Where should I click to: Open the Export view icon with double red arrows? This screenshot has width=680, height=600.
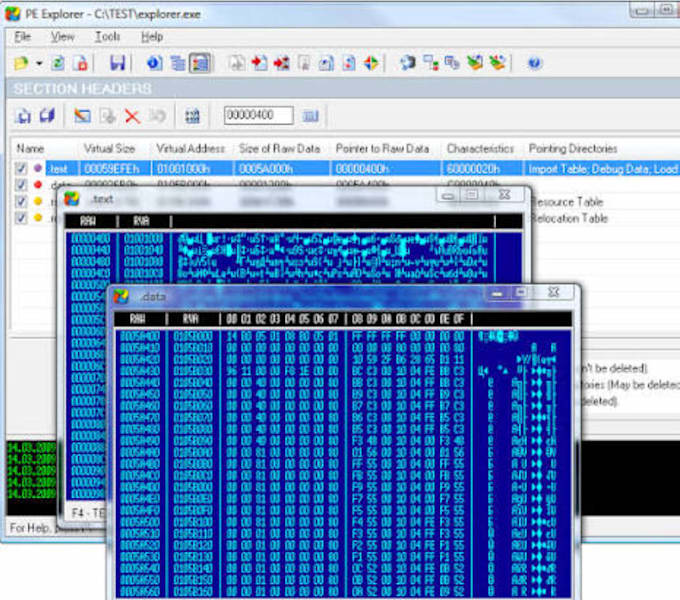[282, 63]
